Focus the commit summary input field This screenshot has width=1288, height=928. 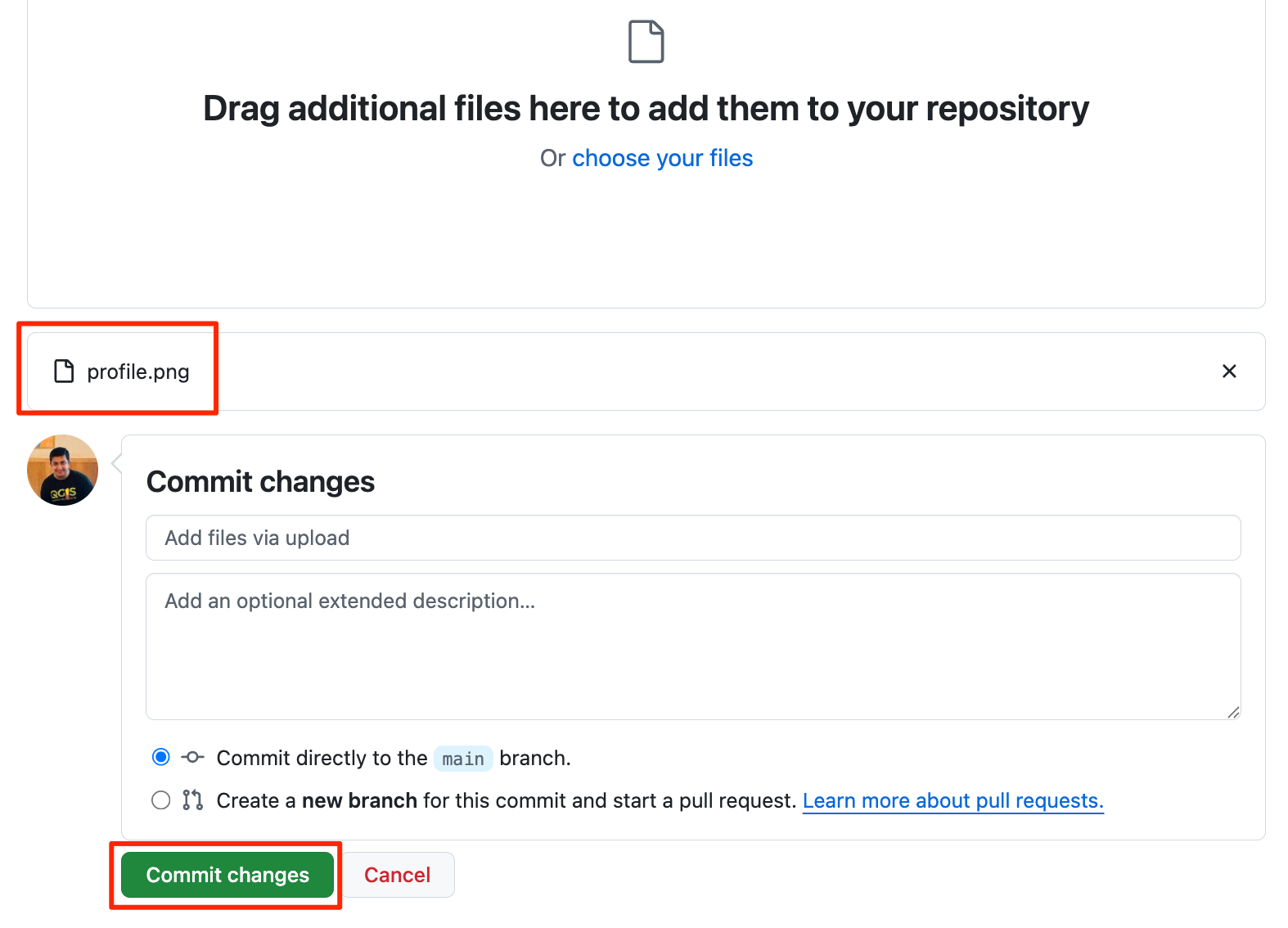point(692,538)
